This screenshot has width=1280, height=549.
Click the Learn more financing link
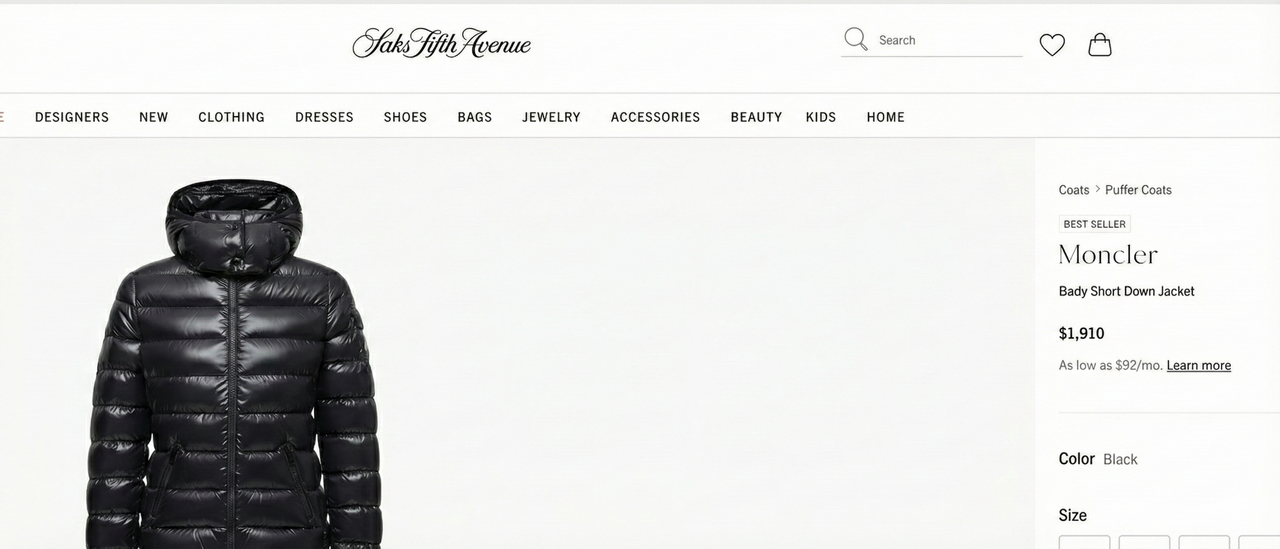point(1199,366)
